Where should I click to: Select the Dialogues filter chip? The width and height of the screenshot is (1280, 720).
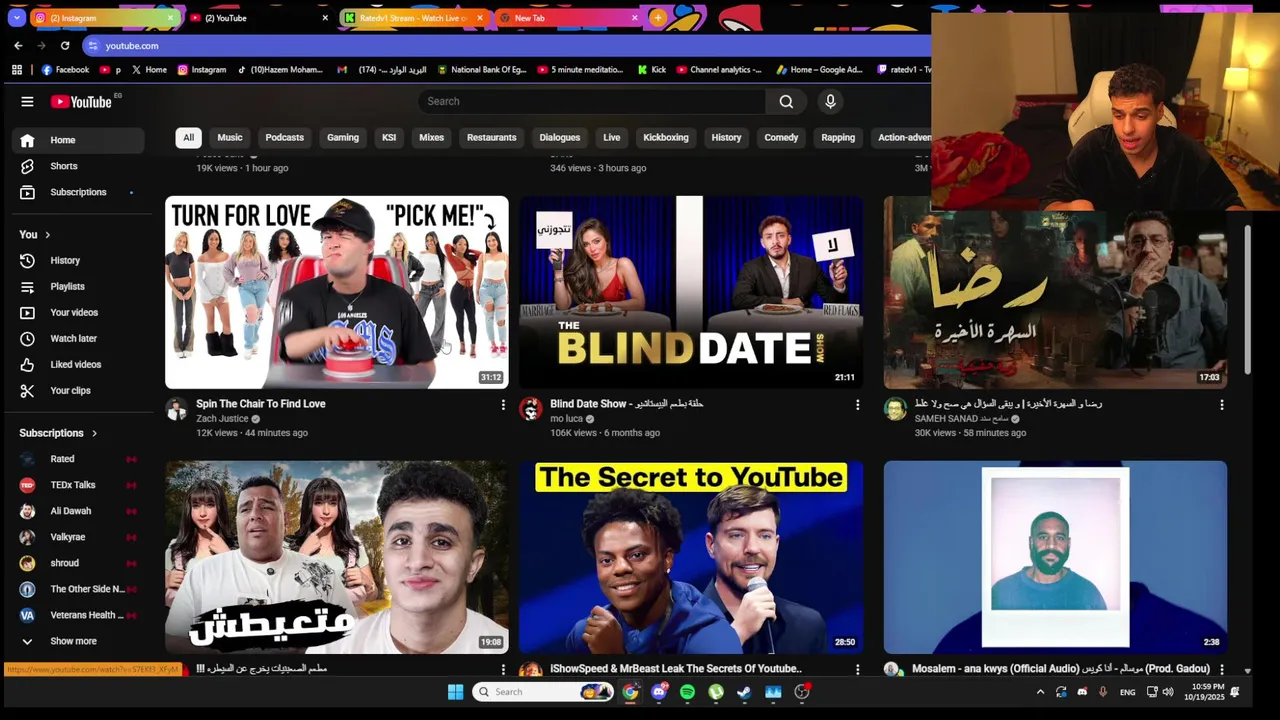click(560, 138)
